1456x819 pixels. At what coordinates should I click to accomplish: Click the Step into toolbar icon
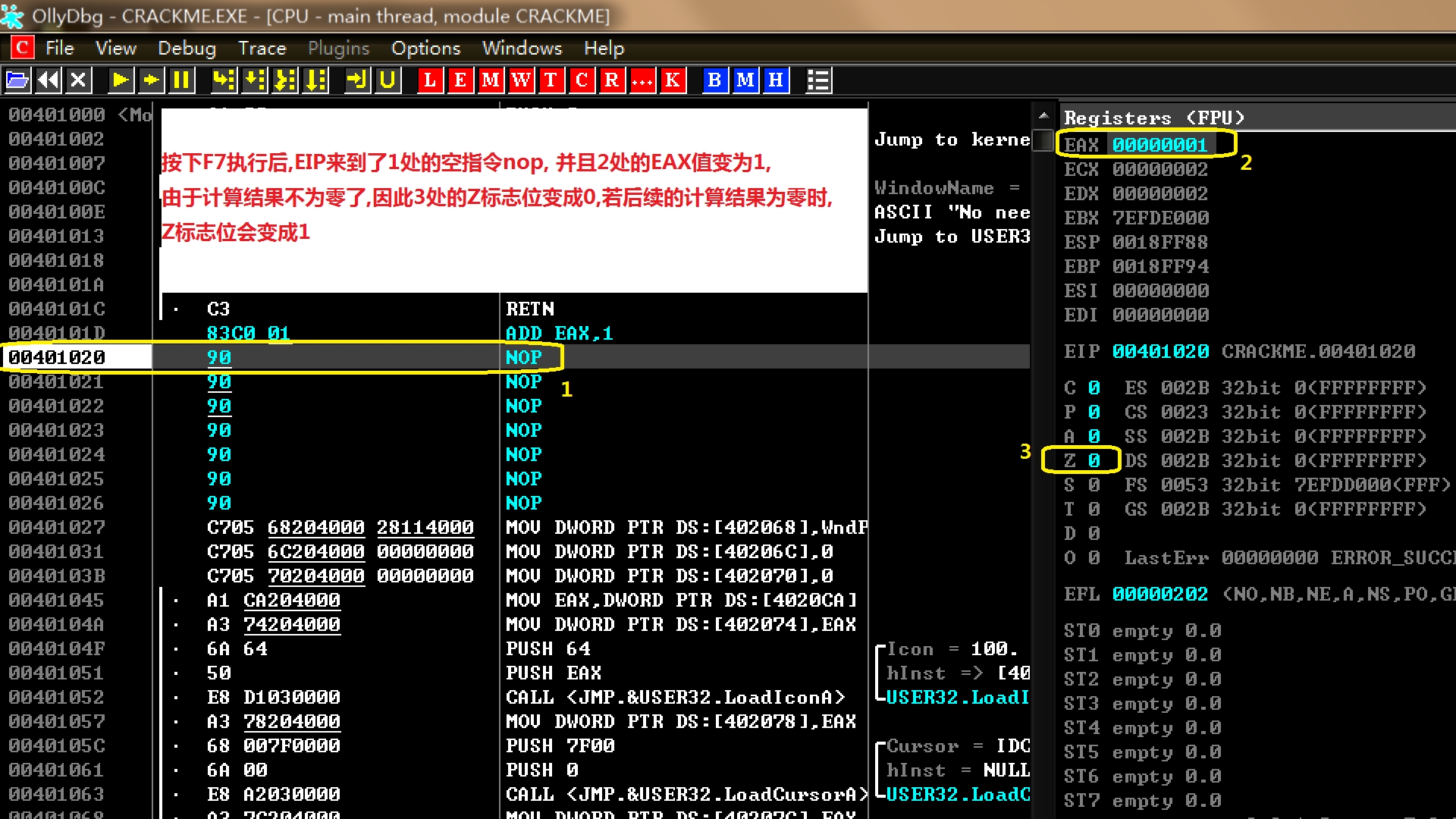coord(223,80)
